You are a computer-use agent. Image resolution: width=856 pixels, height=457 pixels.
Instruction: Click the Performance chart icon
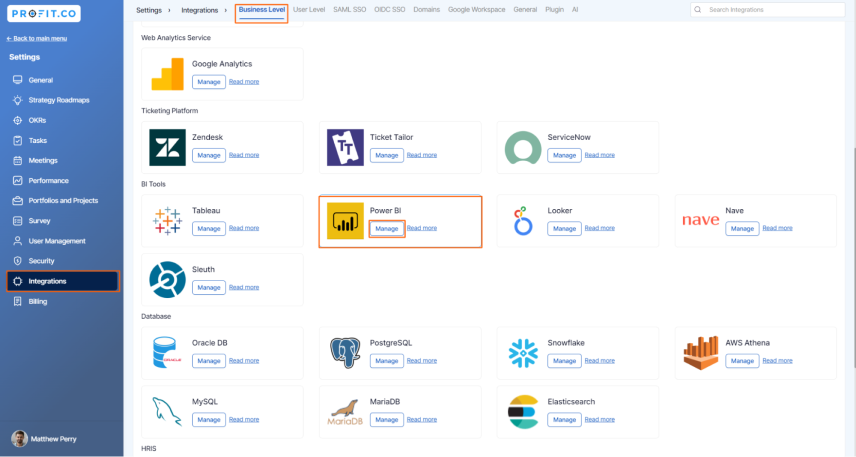coord(17,180)
